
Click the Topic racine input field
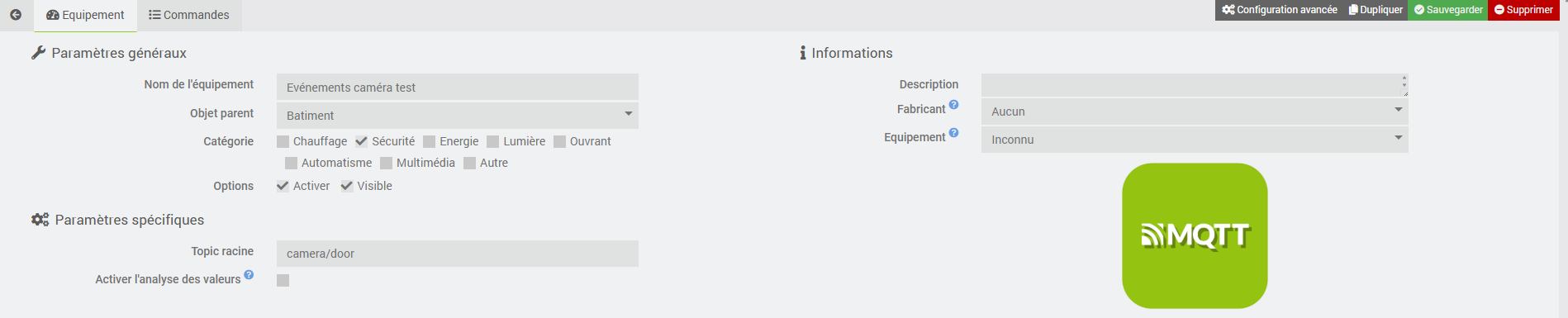pyautogui.click(x=458, y=254)
